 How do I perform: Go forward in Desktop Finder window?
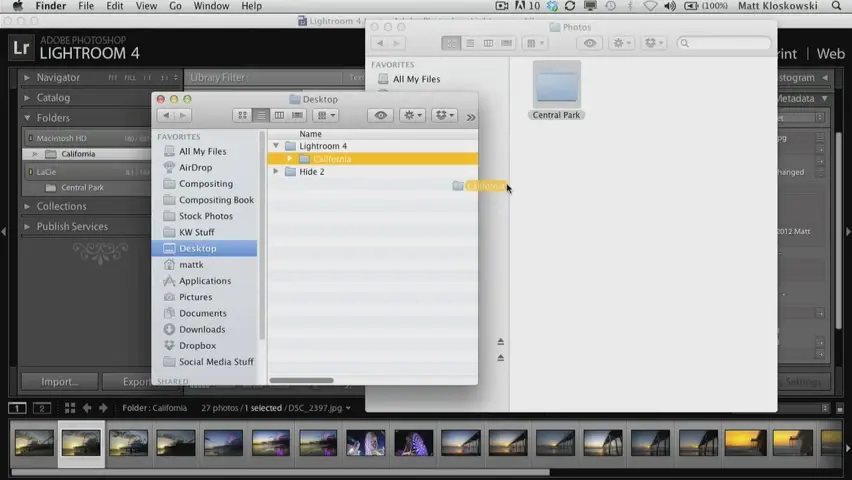(x=183, y=115)
